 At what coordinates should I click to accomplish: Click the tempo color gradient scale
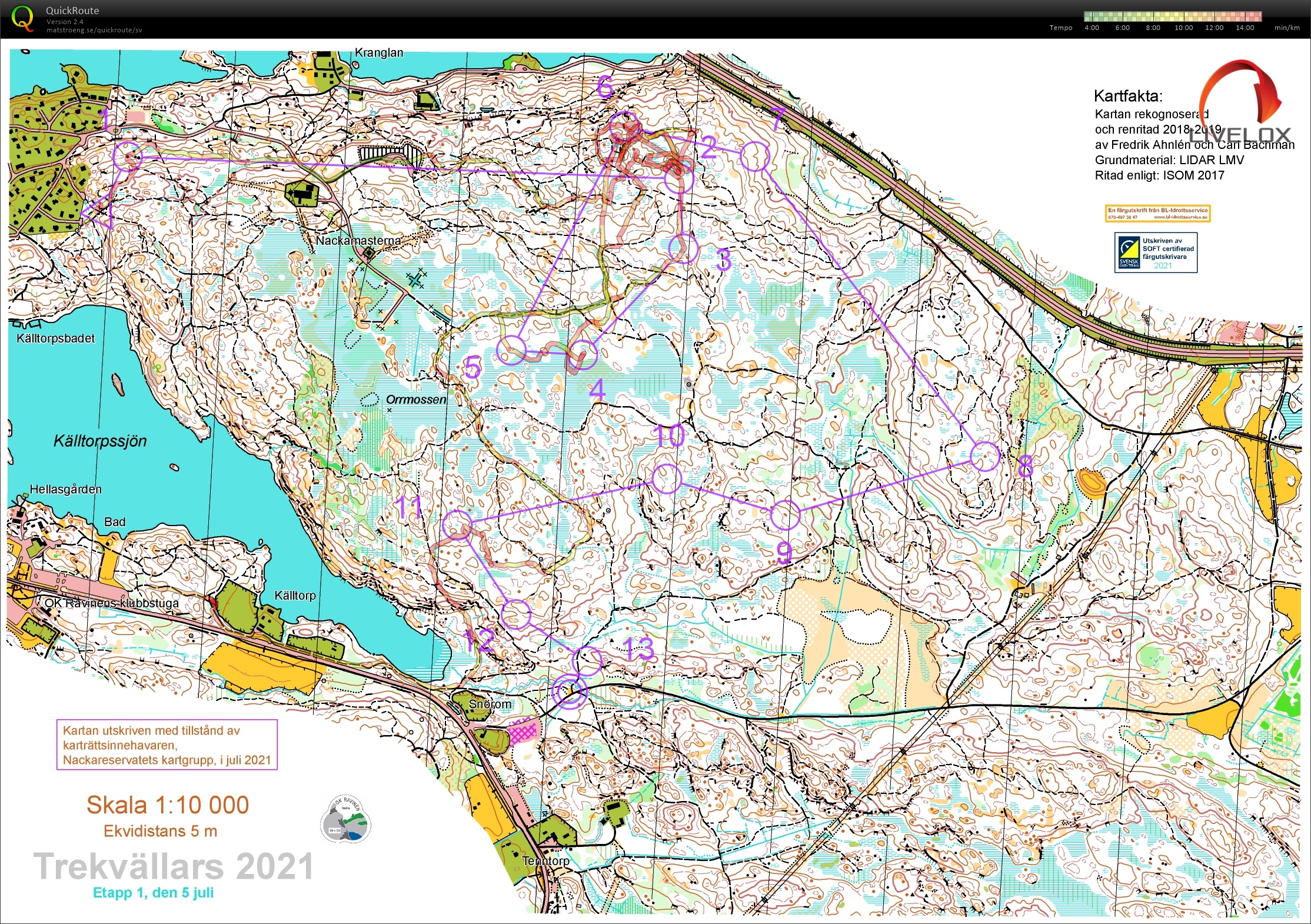click(1173, 16)
